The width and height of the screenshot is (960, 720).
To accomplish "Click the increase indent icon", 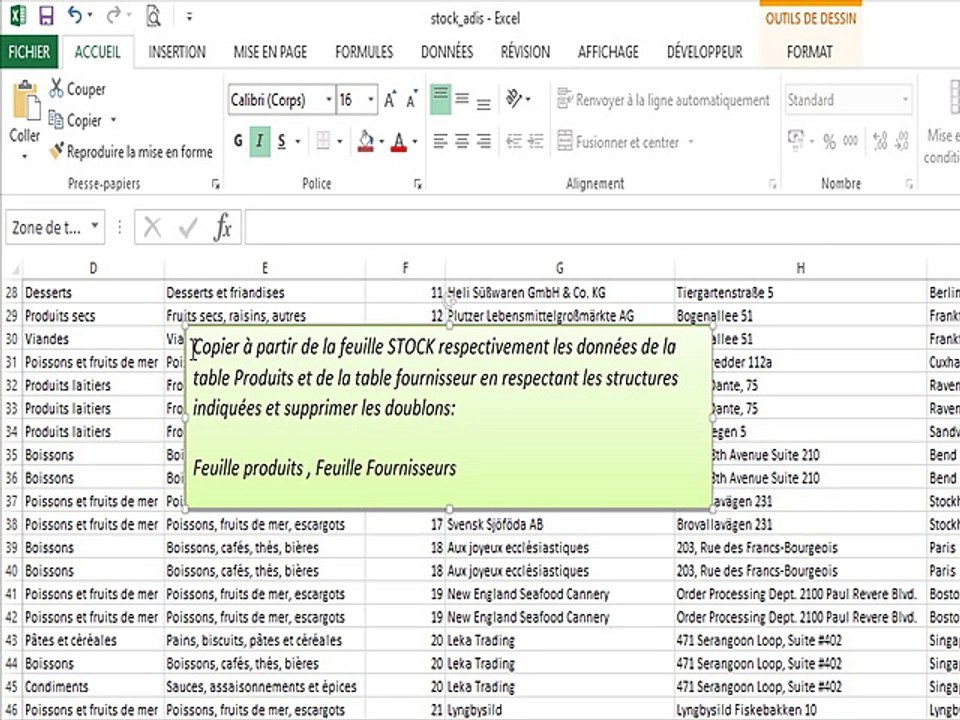I will point(536,141).
